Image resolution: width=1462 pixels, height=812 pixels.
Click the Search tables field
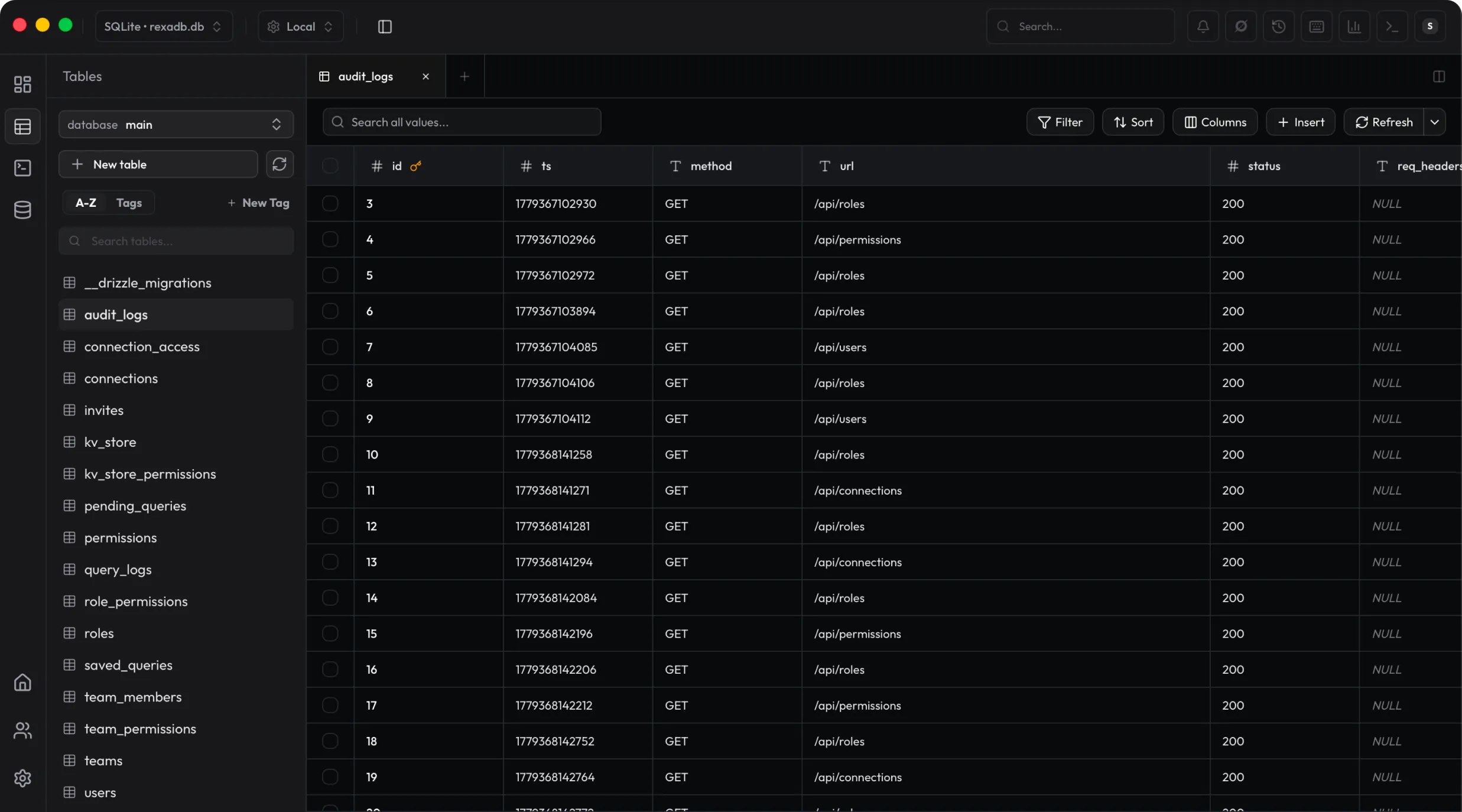[x=176, y=241]
